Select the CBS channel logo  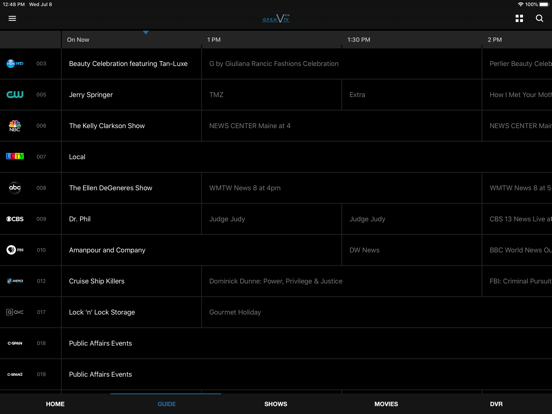tap(15, 219)
